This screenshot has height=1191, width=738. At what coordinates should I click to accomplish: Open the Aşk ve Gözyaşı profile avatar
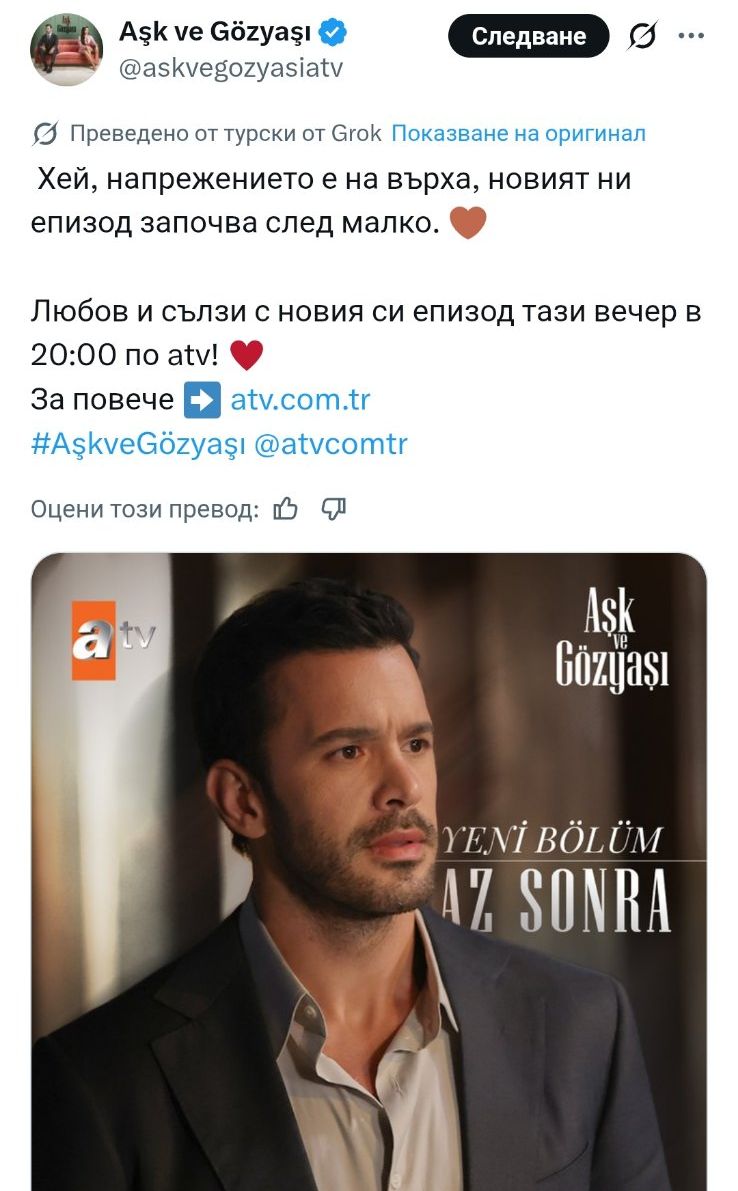tap(66, 49)
